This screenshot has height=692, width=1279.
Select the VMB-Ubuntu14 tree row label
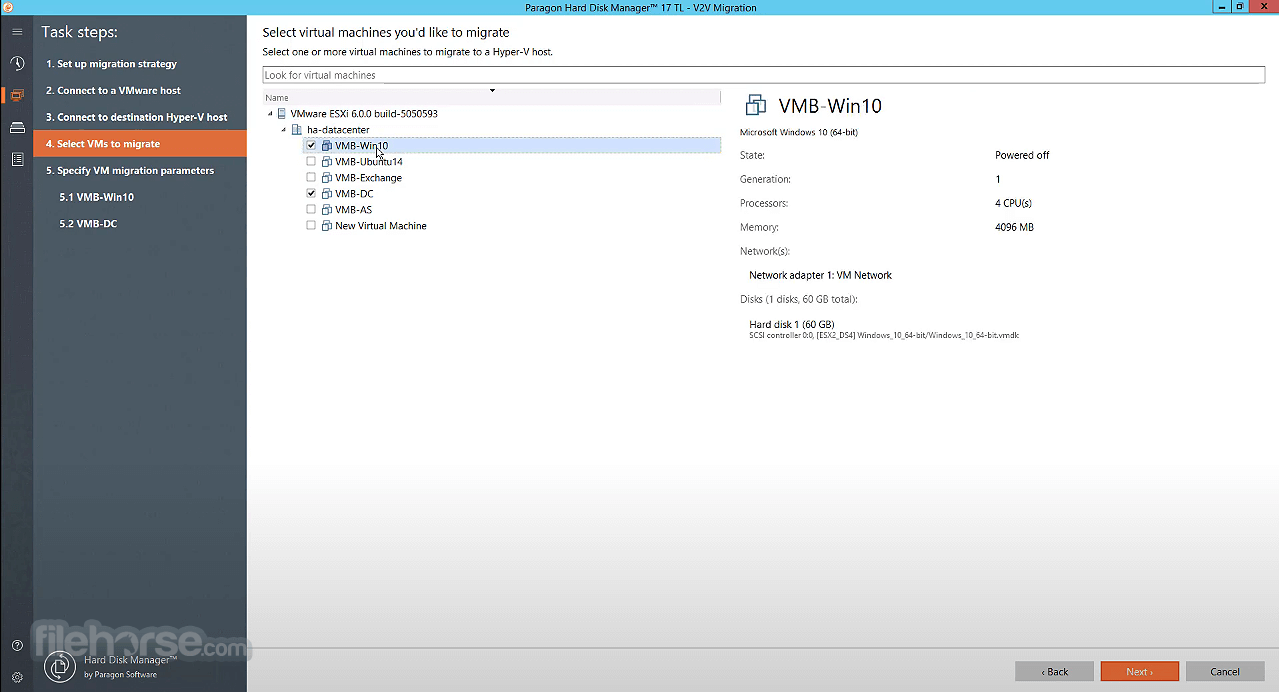369,162
